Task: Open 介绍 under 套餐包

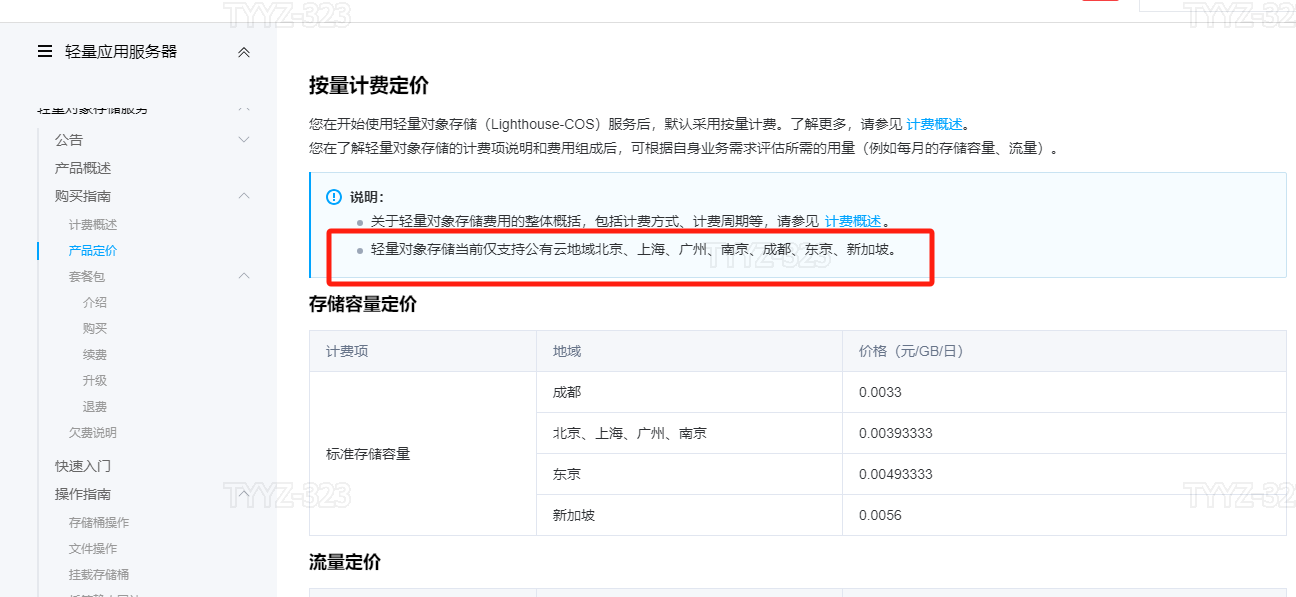Action: (95, 302)
